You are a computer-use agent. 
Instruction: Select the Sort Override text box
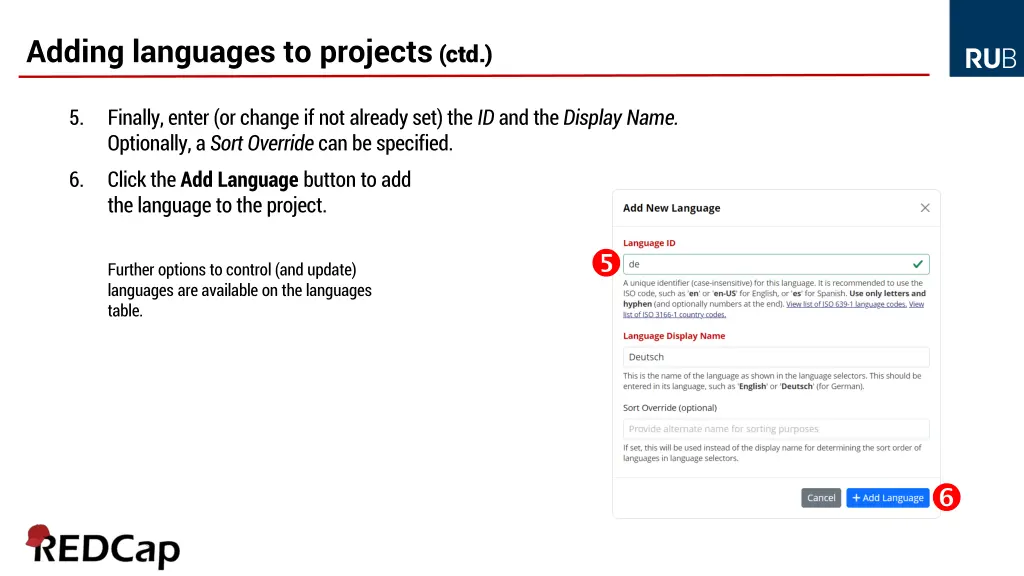[775, 429]
